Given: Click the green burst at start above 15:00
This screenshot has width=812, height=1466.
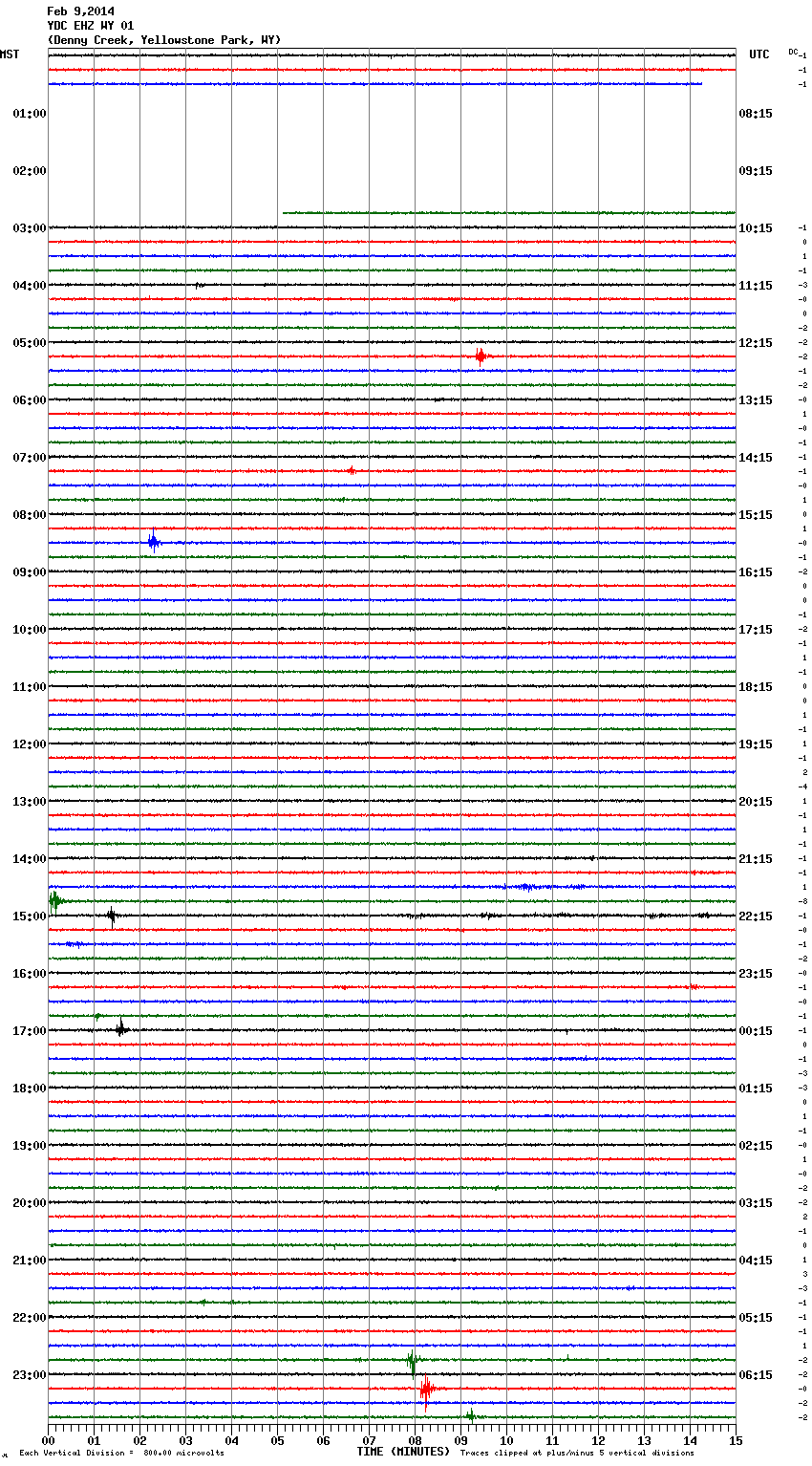Looking at the screenshot, I should (x=55, y=900).
